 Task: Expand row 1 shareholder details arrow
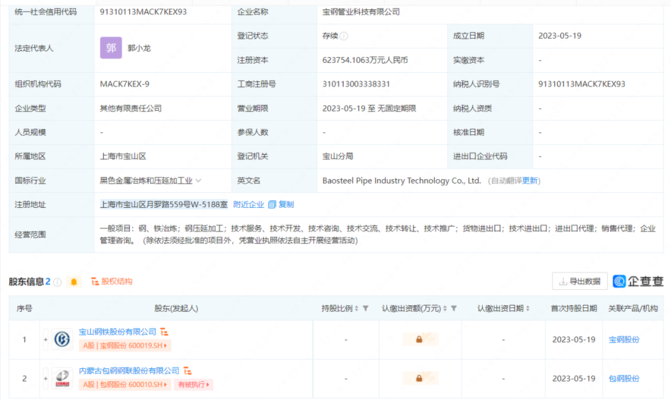(43, 339)
